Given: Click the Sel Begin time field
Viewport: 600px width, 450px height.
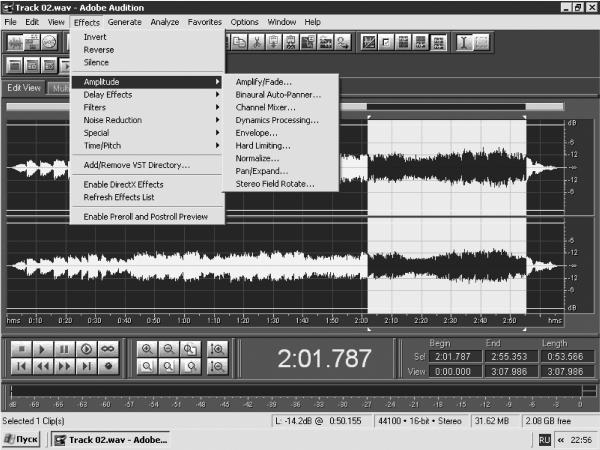Looking at the screenshot, I should click(455, 357).
